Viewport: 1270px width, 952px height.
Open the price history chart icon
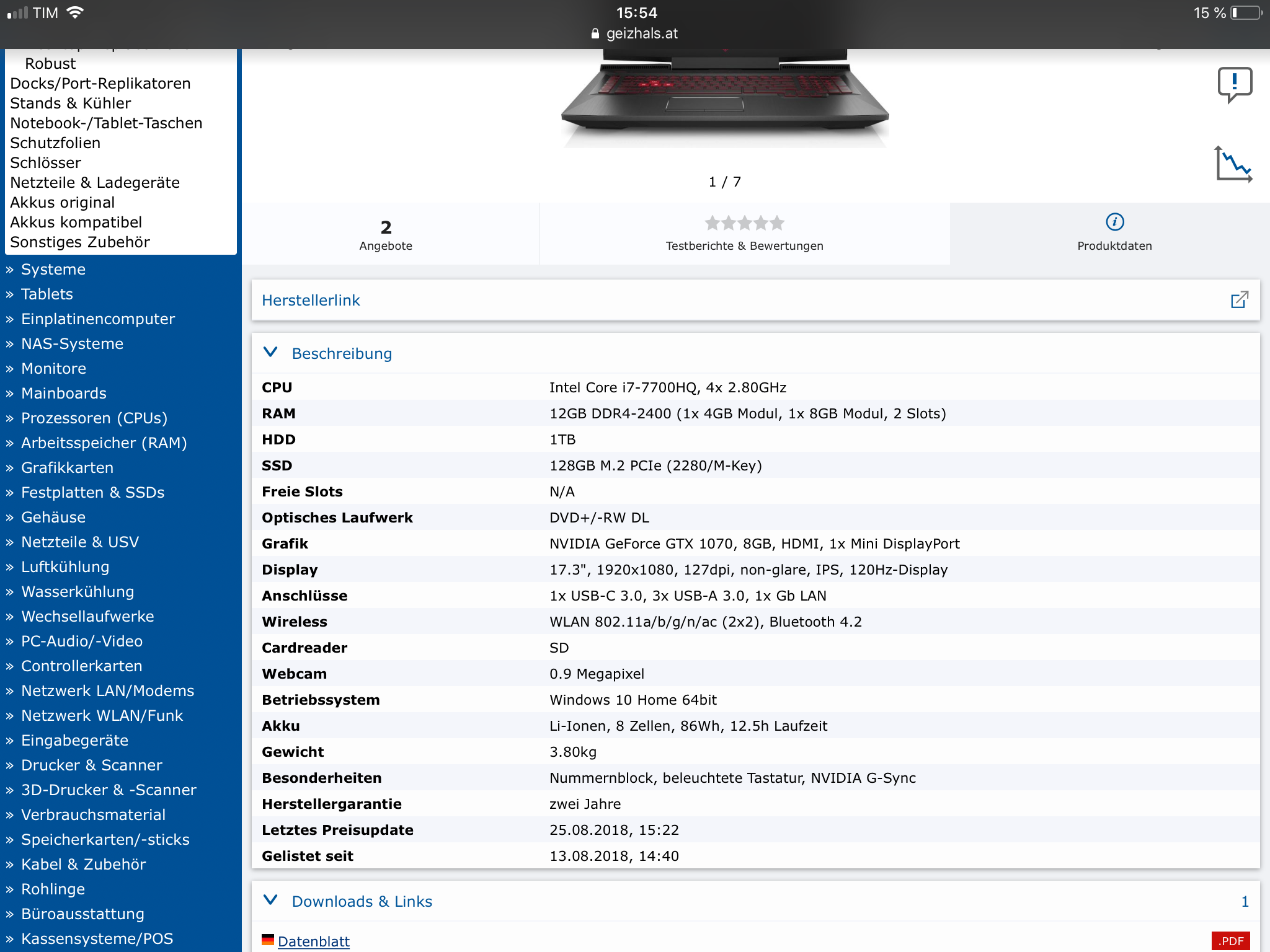[1233, 164]
